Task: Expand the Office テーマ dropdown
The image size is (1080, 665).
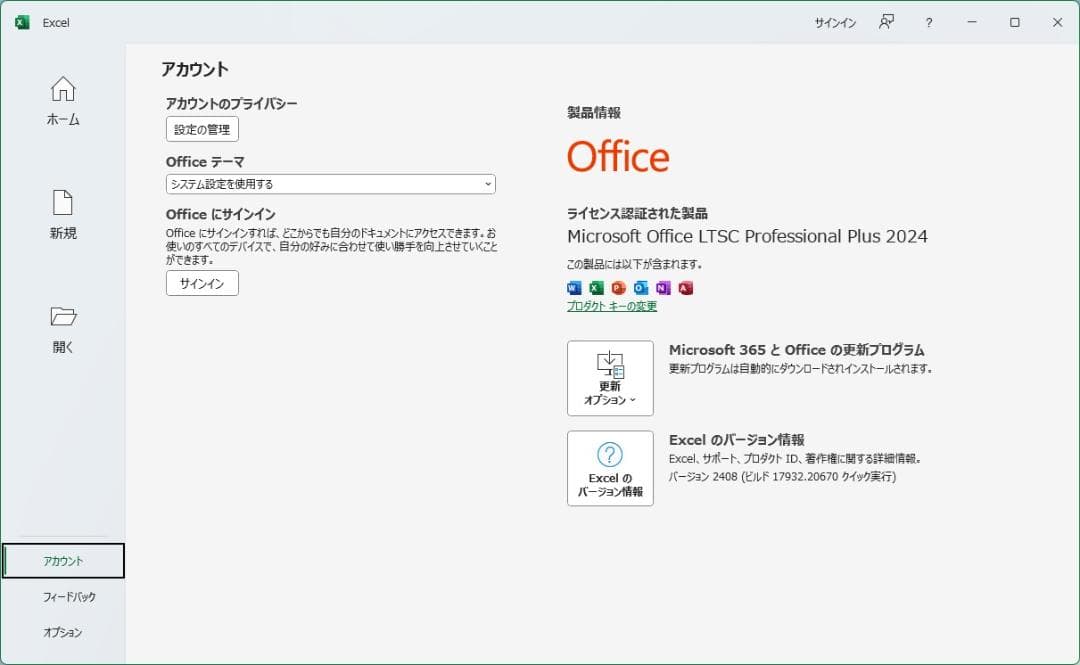Action: click(x=331, y=184)
